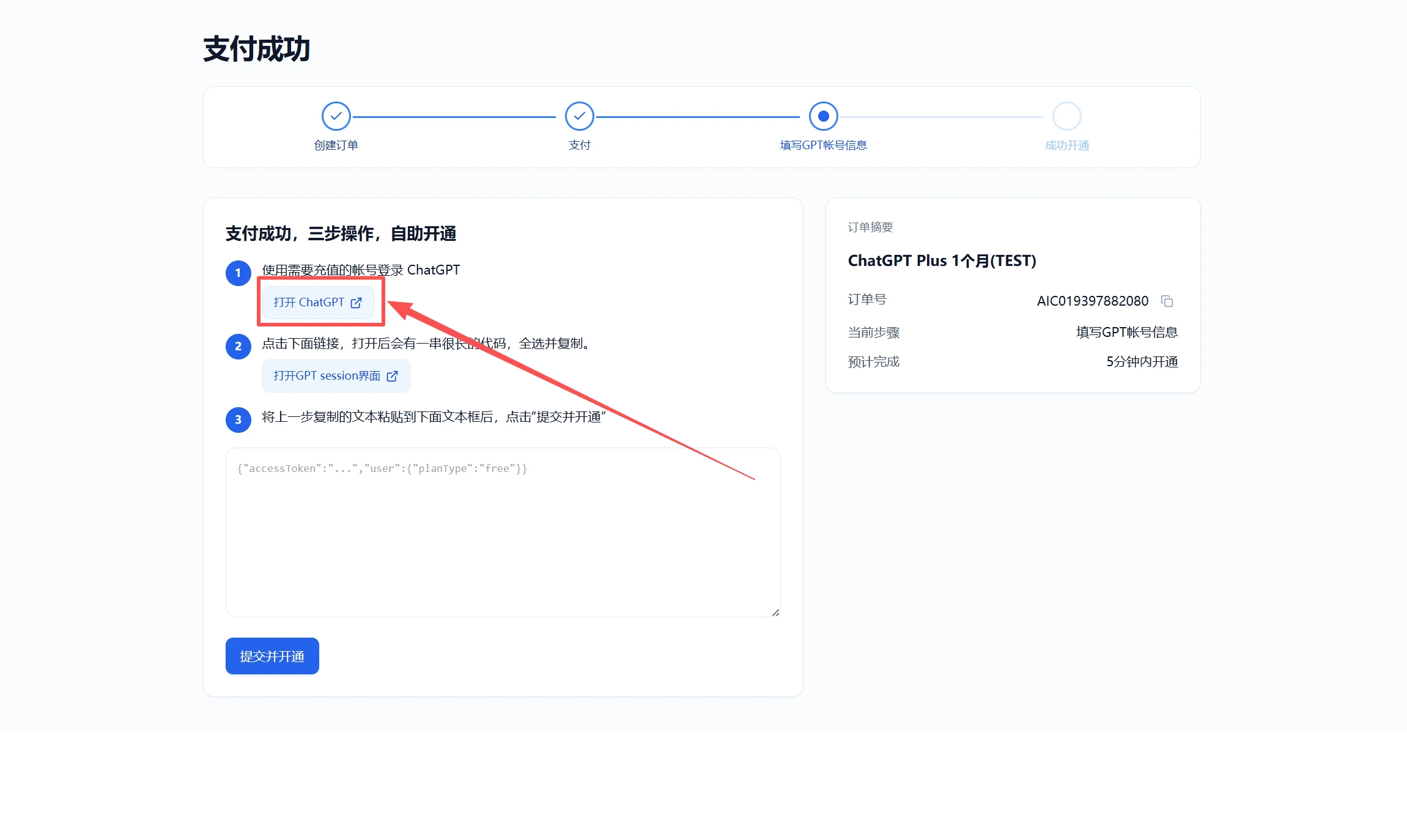
Task: Click the 支付 completed step circle
Action: tap(579, 116)
